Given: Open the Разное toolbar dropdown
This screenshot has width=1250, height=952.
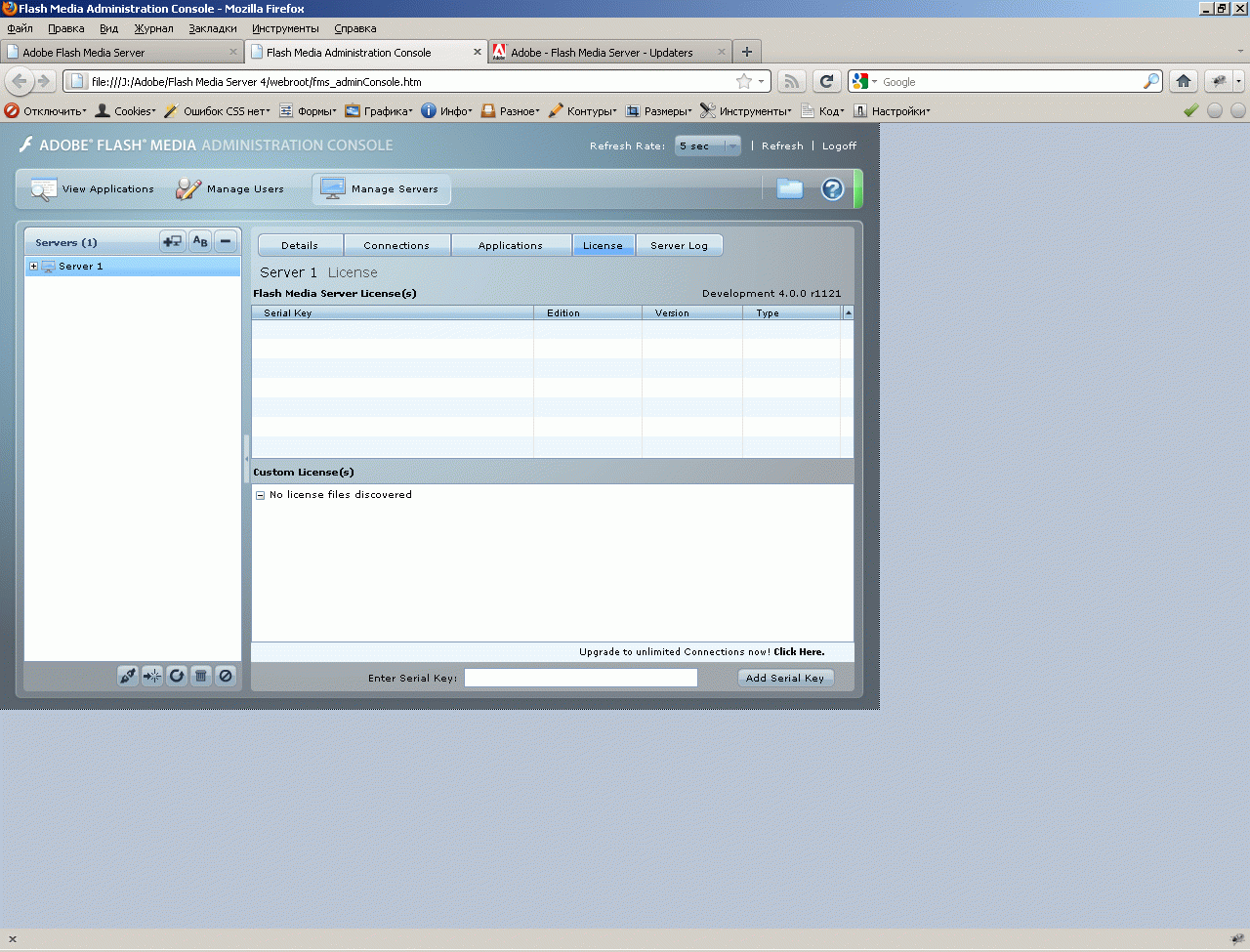Looking at the screenshot, I should click(510, 110).
